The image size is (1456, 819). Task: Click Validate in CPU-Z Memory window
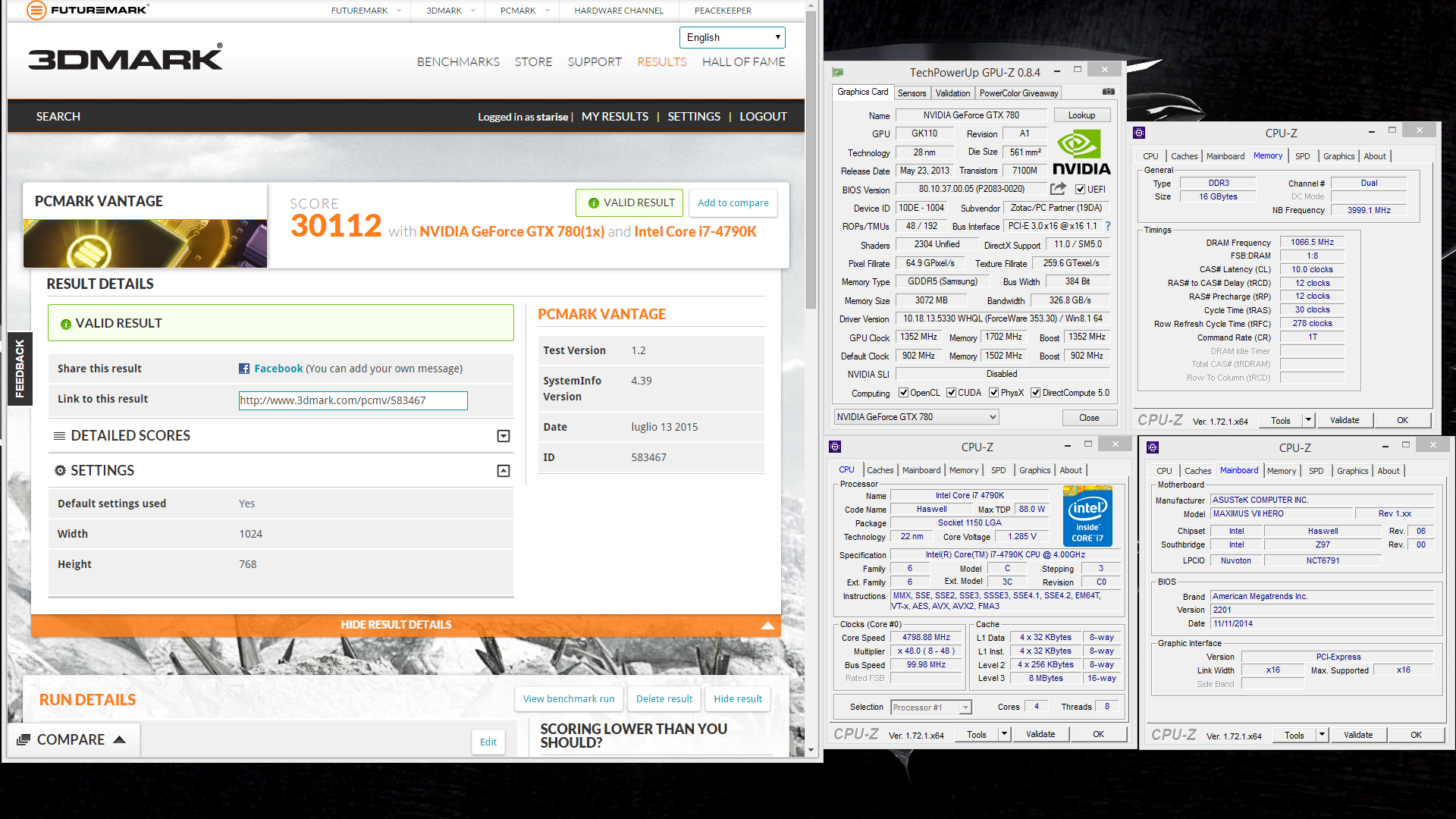(x=1345, y=420)
